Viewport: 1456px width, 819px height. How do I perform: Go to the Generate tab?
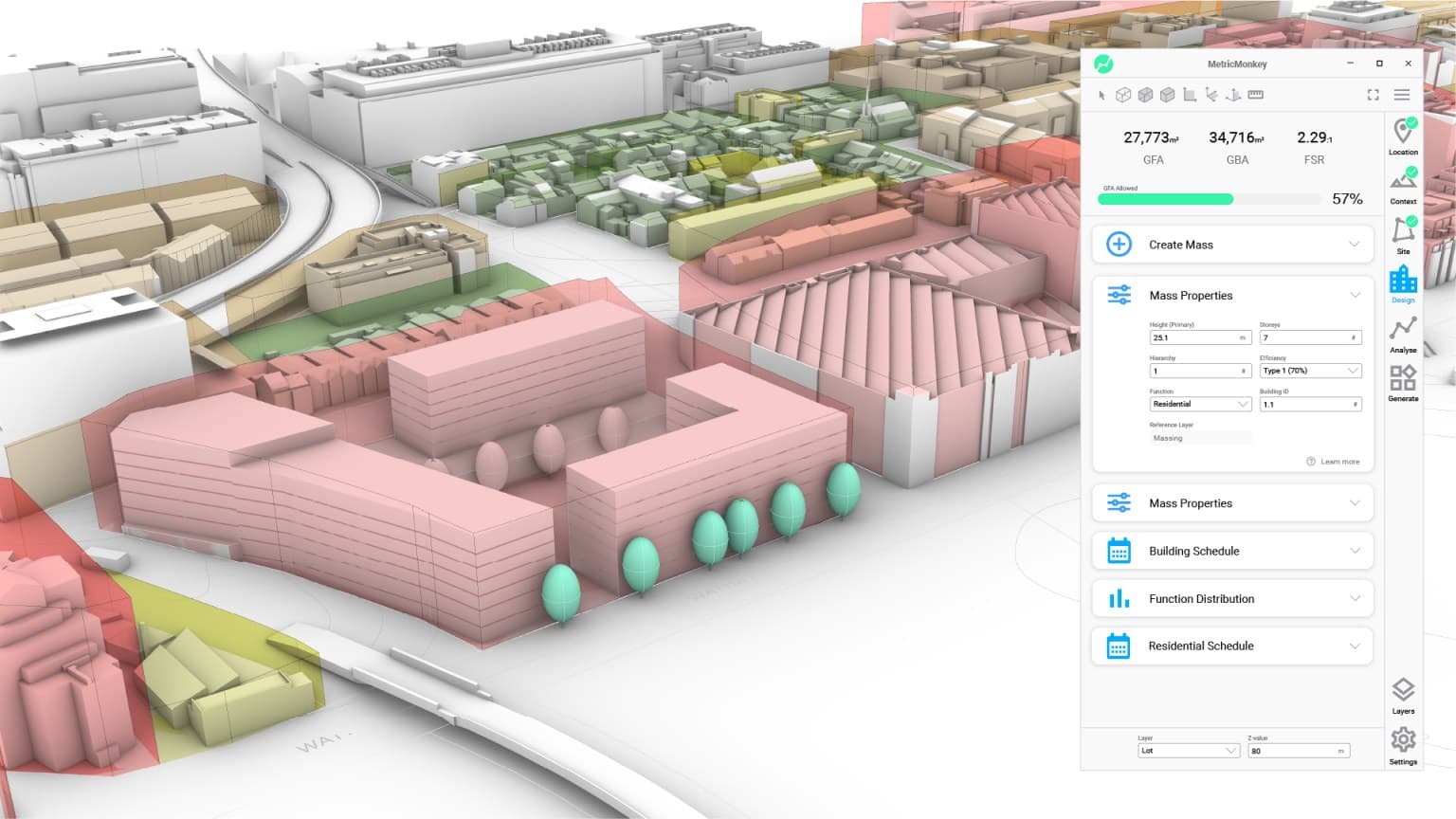click(x=1403, y=384)
